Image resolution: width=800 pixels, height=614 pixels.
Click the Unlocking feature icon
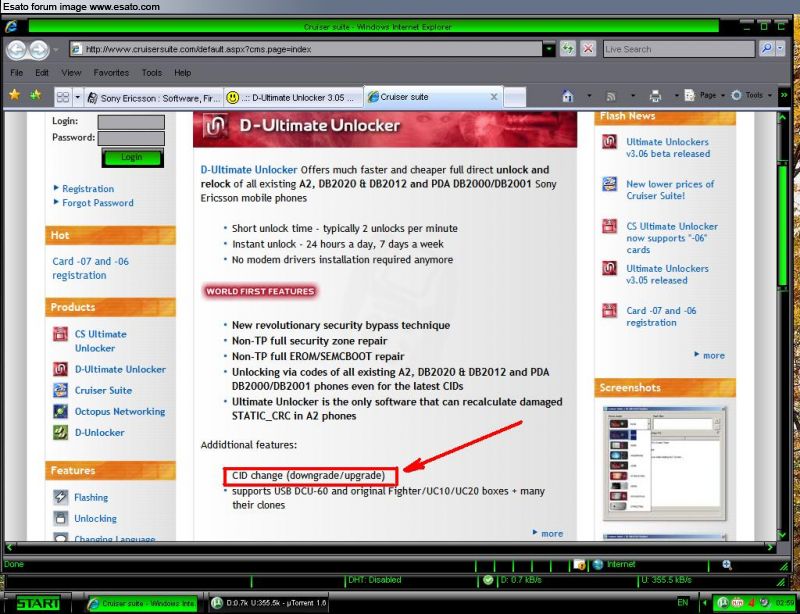tap(61, 518)
